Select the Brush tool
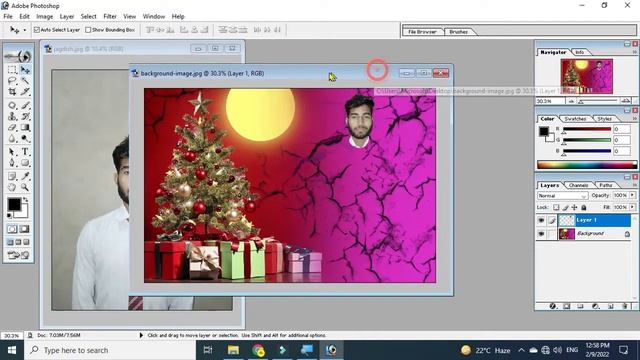The image size is (640, 360). (25, 105)
